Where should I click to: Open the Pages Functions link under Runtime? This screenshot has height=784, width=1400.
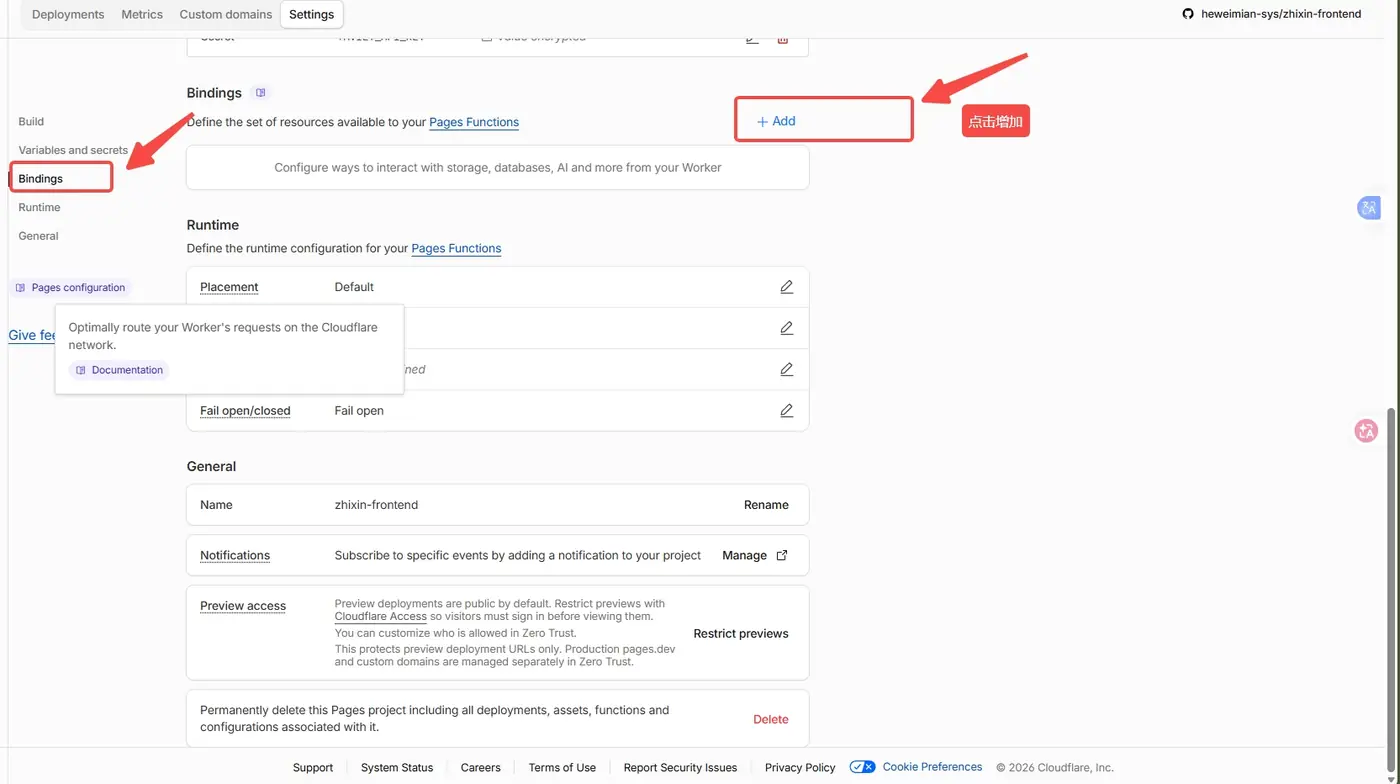456,248
